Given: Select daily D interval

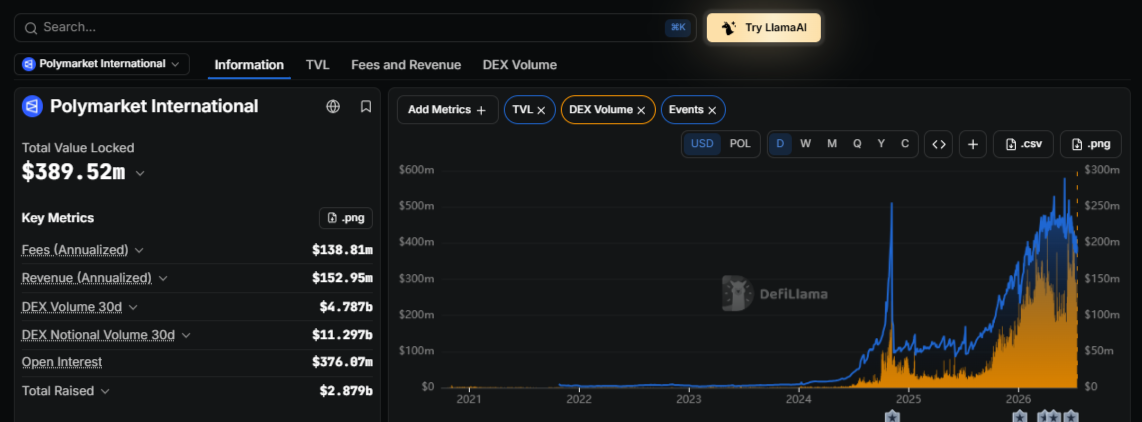Looking at the screenshot, I should tap(780, 144).
